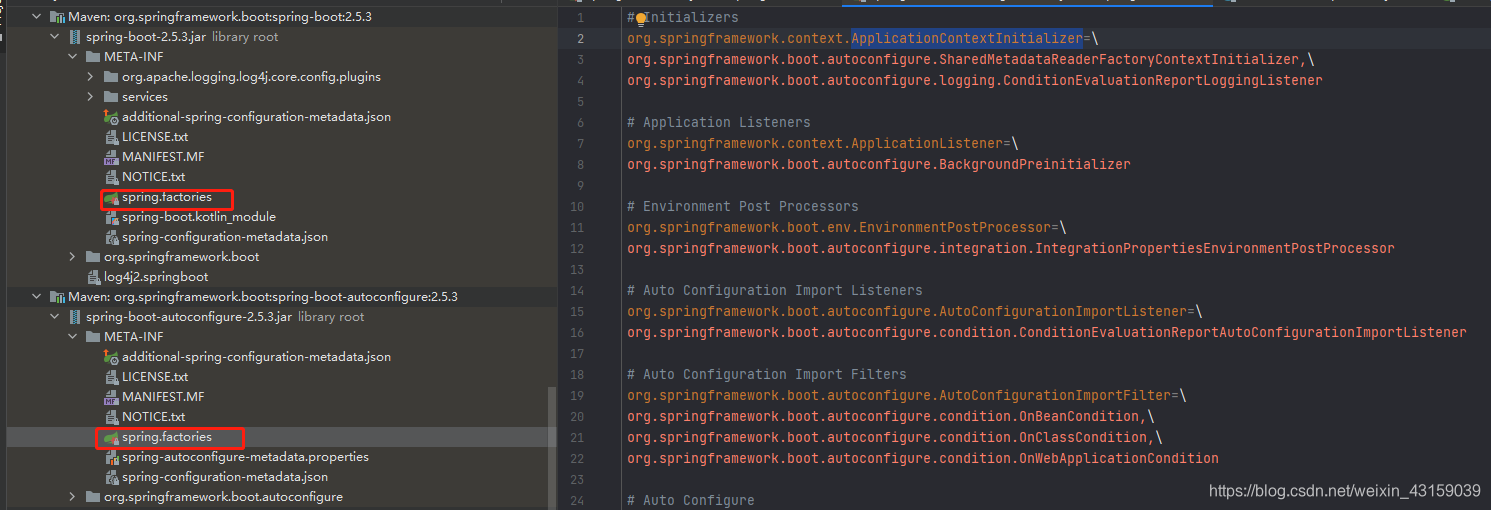Click the JSON file icon of additional-spring-configuration-metadata.json in spring-boot jar
This screenshot has width=1491, height=510.
click(111, 117)
